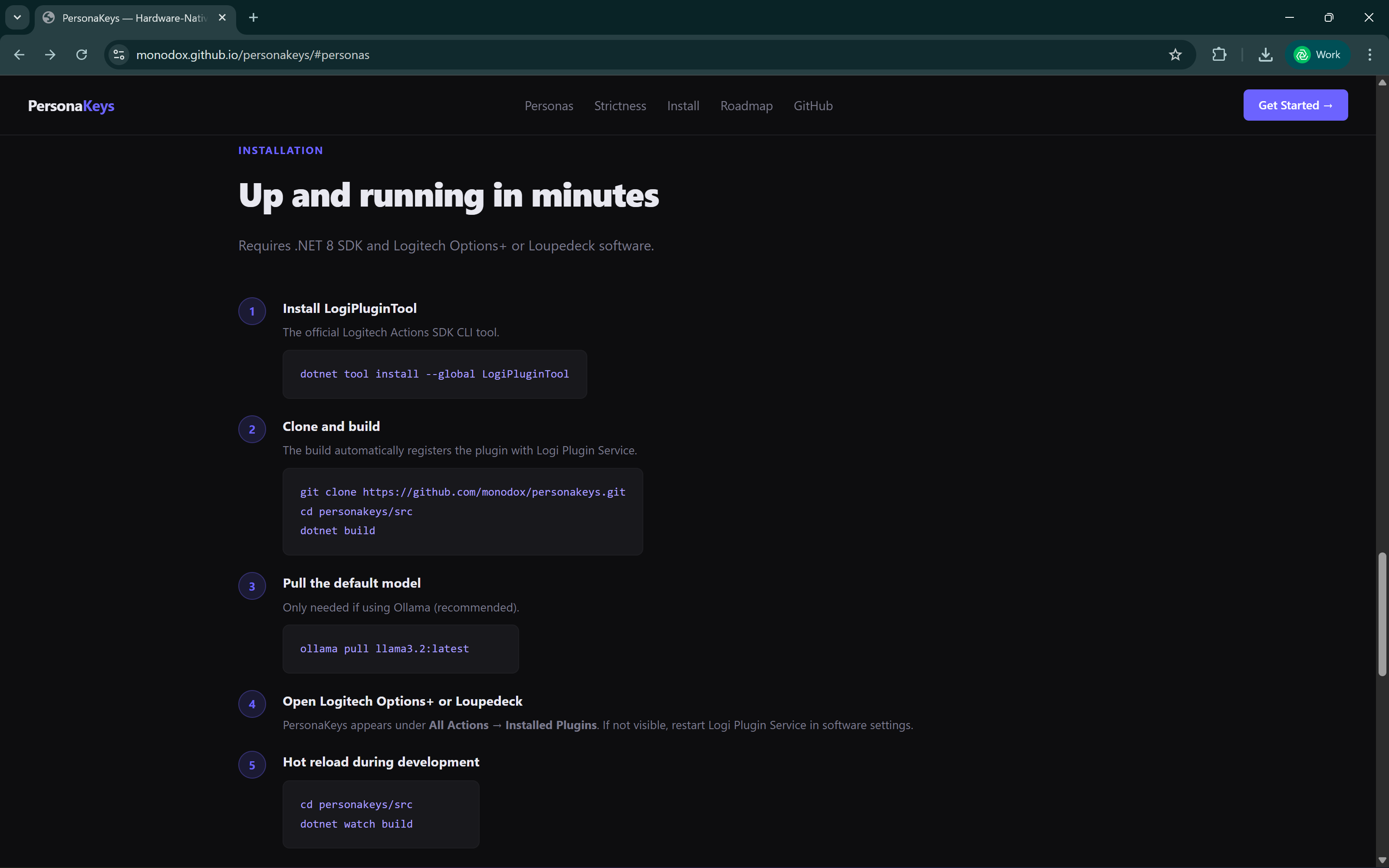Go back using the back arrow
This screenshot has width=1389, height=868.
point(19,55)
